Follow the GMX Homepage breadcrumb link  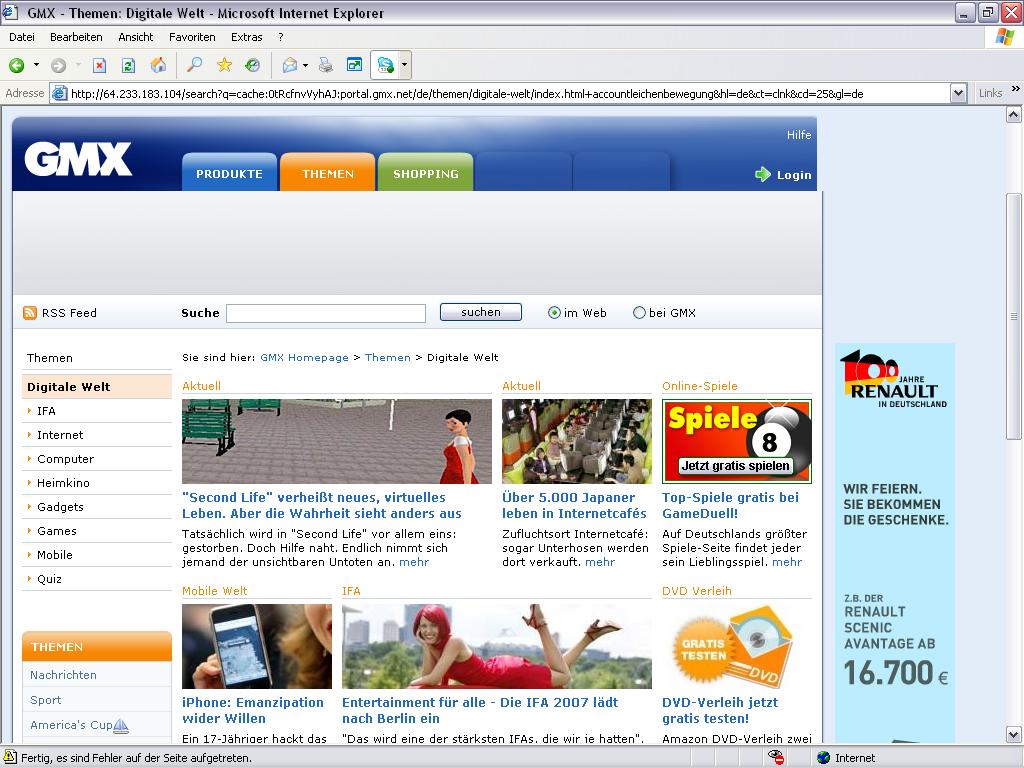point(304,357)
